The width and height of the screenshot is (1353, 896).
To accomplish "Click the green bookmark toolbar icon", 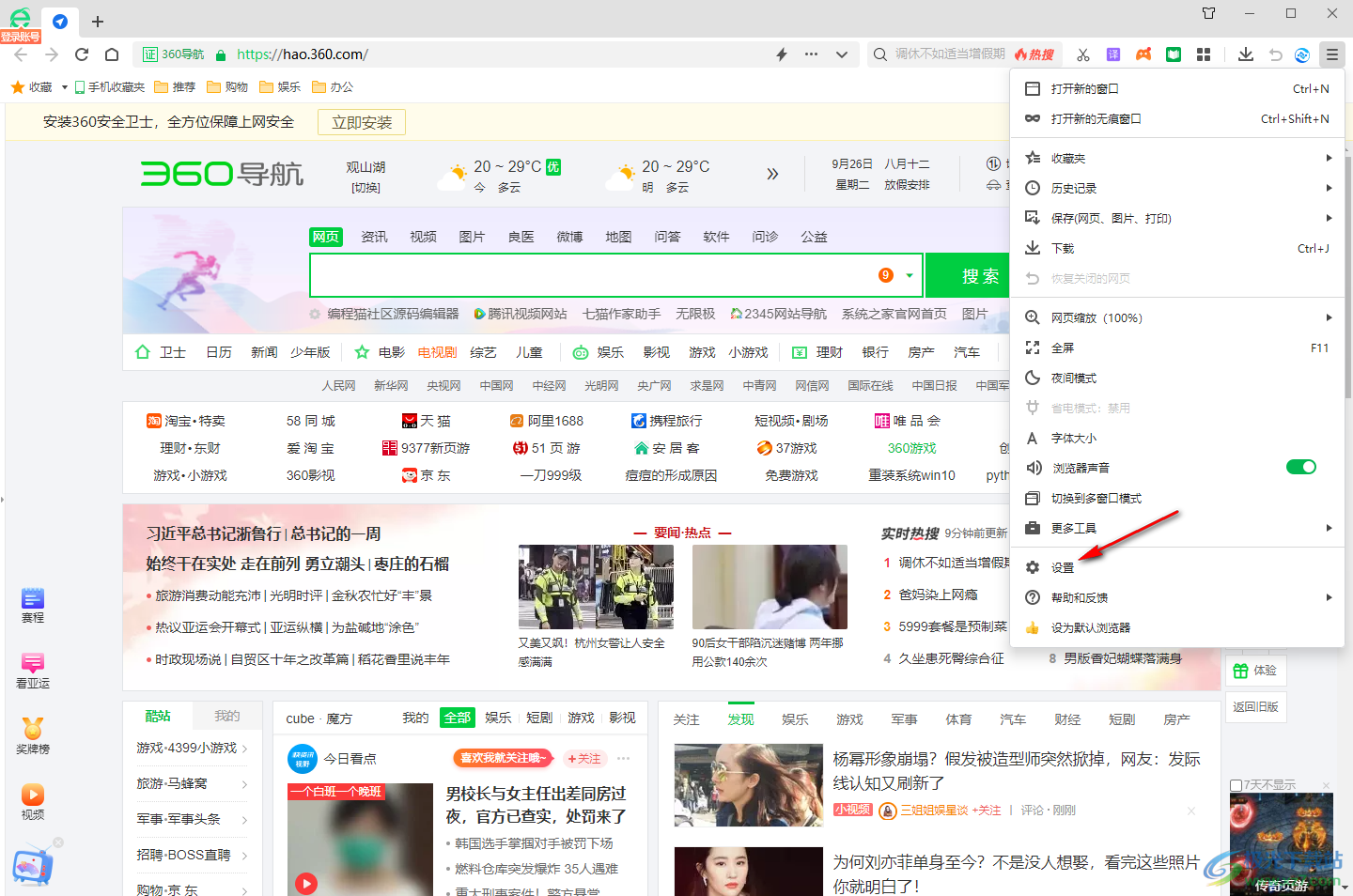I will [1174, 54].
